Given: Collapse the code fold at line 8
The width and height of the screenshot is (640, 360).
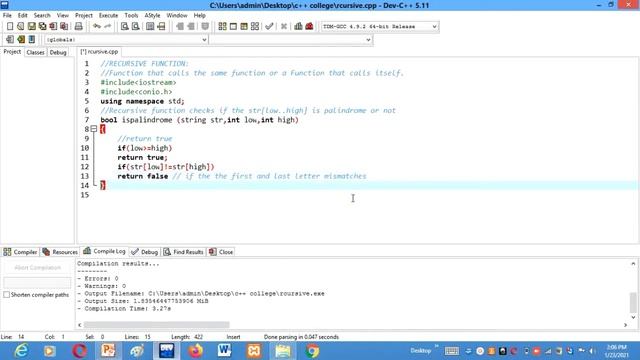Looking at the screenshot, I should (94, 129).
